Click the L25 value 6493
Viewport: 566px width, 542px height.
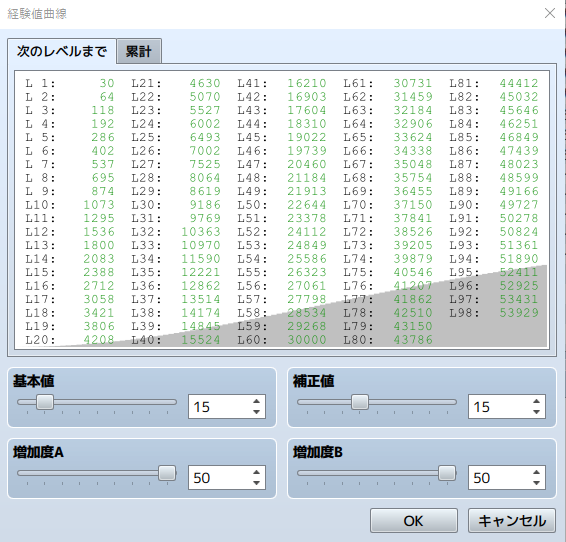point(205,137)
